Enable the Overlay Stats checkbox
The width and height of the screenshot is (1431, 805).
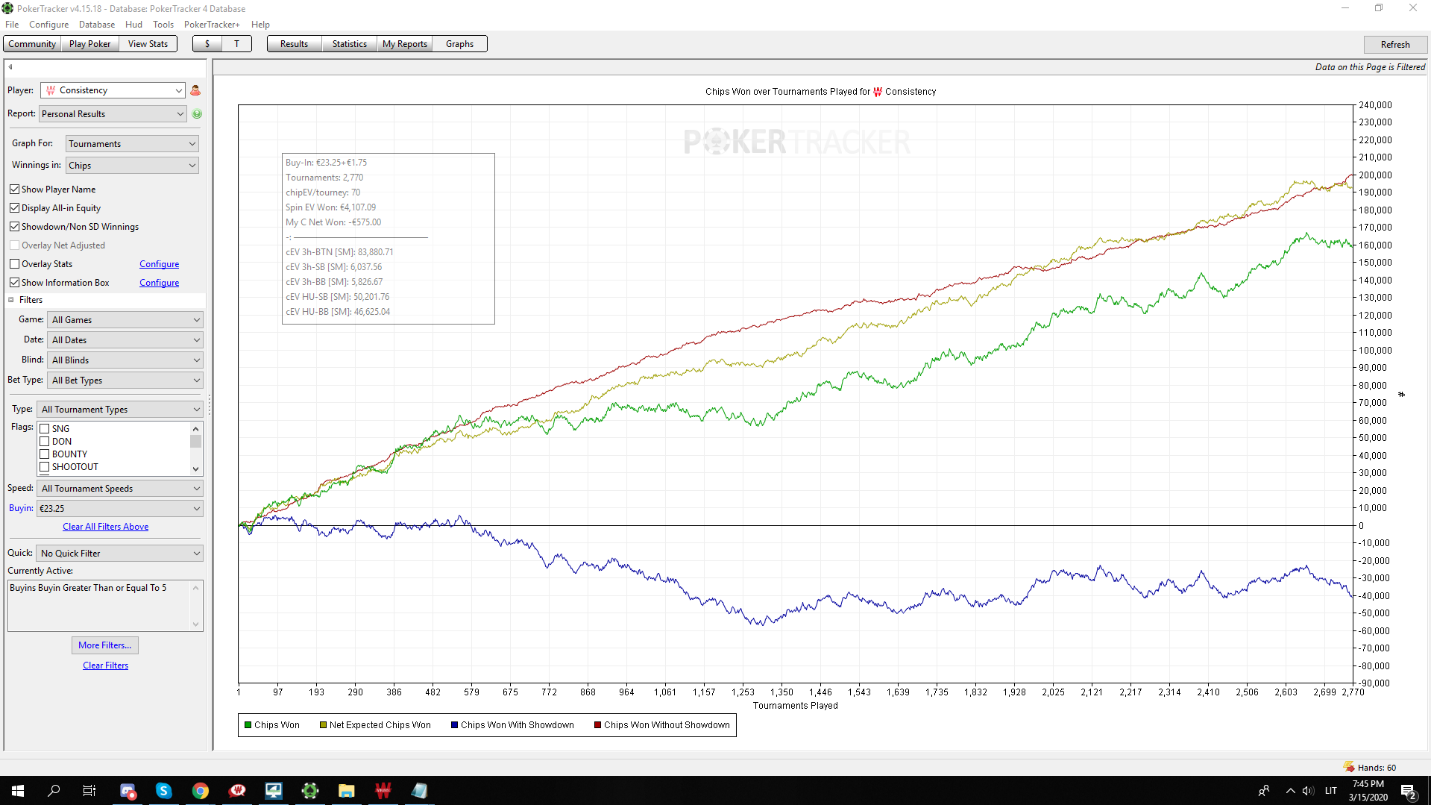click(x=14, y=264)
